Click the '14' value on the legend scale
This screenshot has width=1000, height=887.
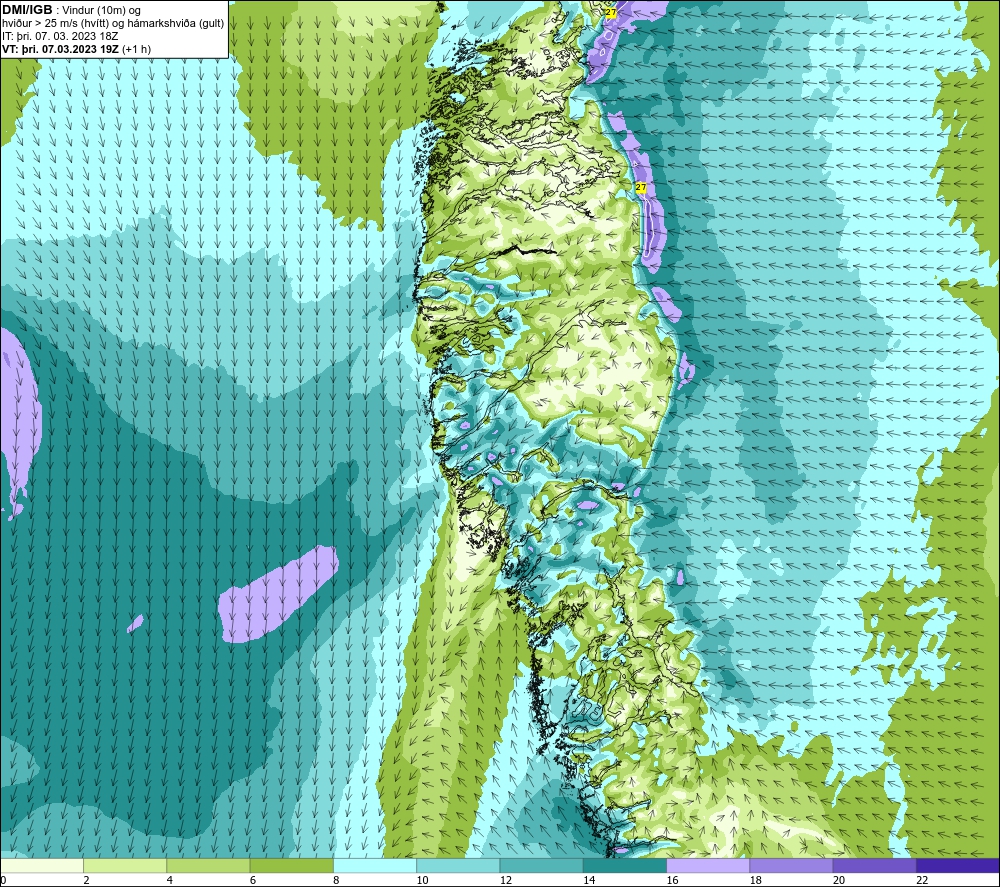589,881
